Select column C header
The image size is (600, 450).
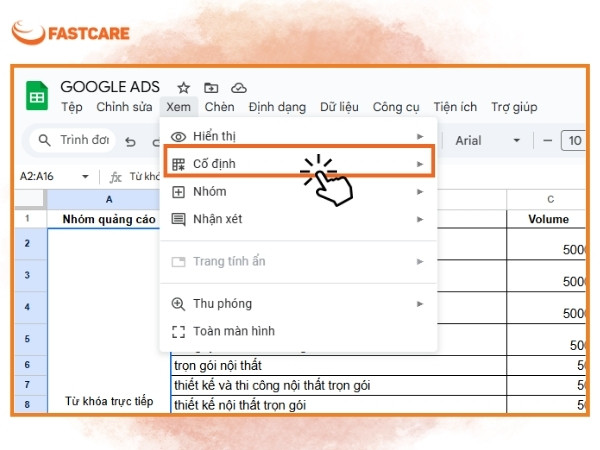546,199
